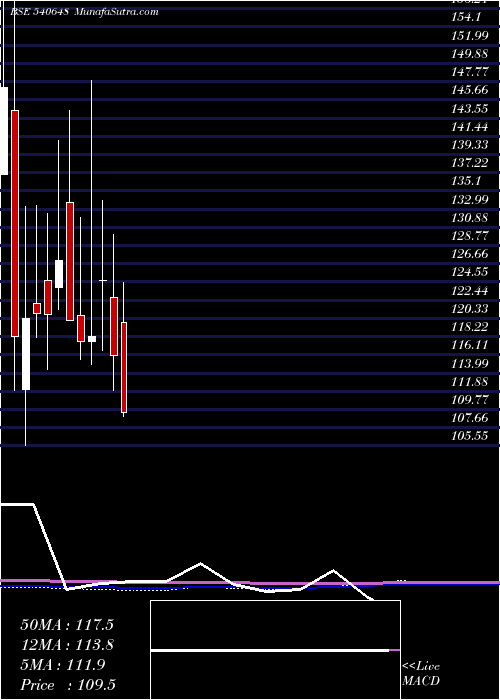
Task: Click the 128.77 price axis label
Action: click(x=470, y=235)
